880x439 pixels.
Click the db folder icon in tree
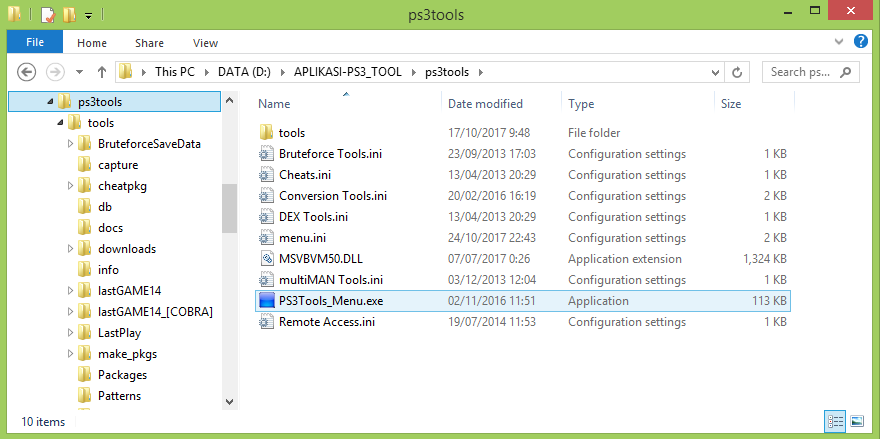click(85, 207)
